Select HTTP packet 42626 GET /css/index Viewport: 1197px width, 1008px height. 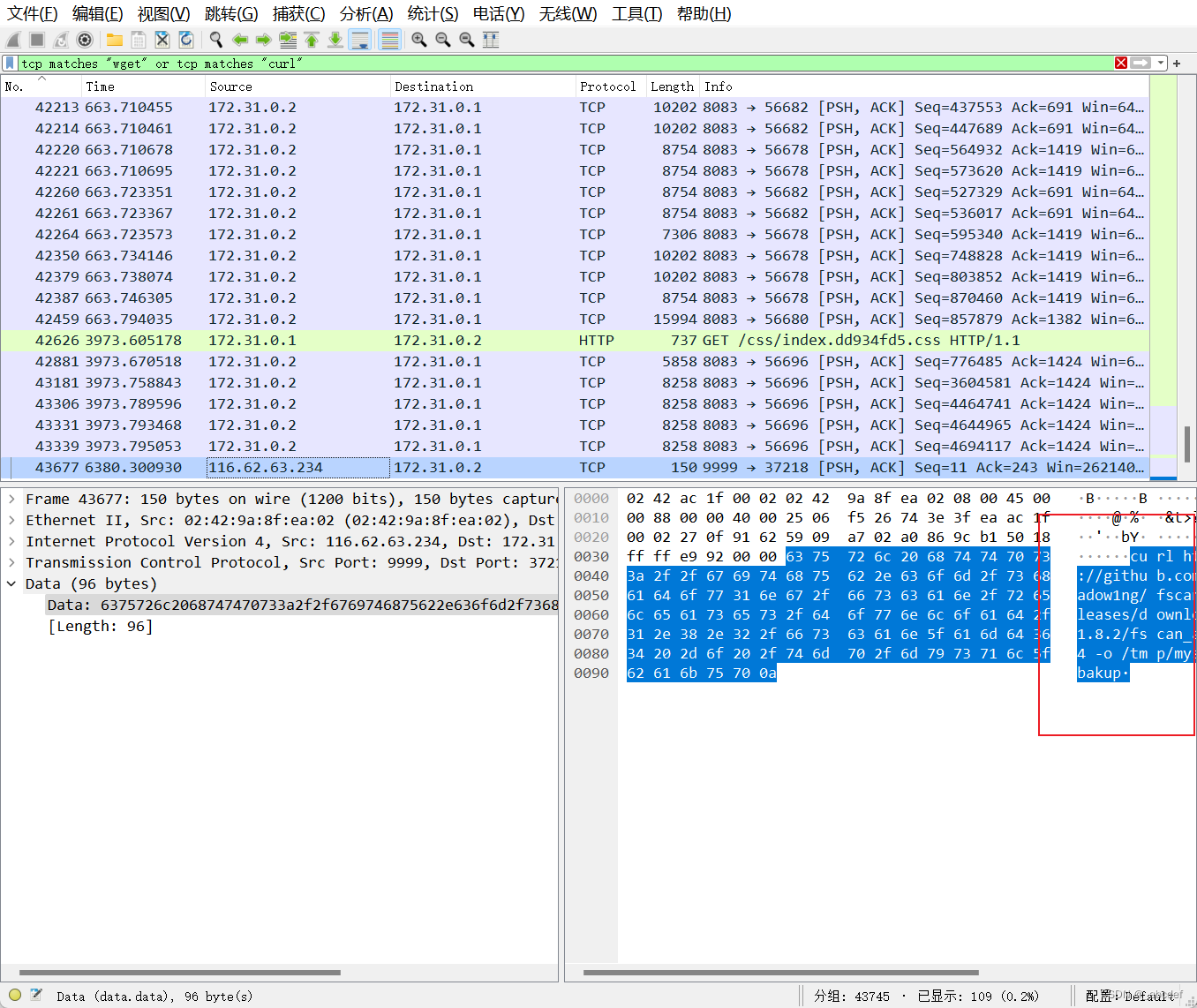tap(575, 340)
